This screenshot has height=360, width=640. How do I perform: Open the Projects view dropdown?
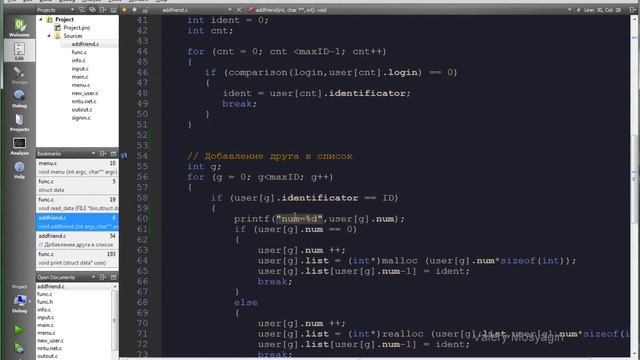pos(73,10)
